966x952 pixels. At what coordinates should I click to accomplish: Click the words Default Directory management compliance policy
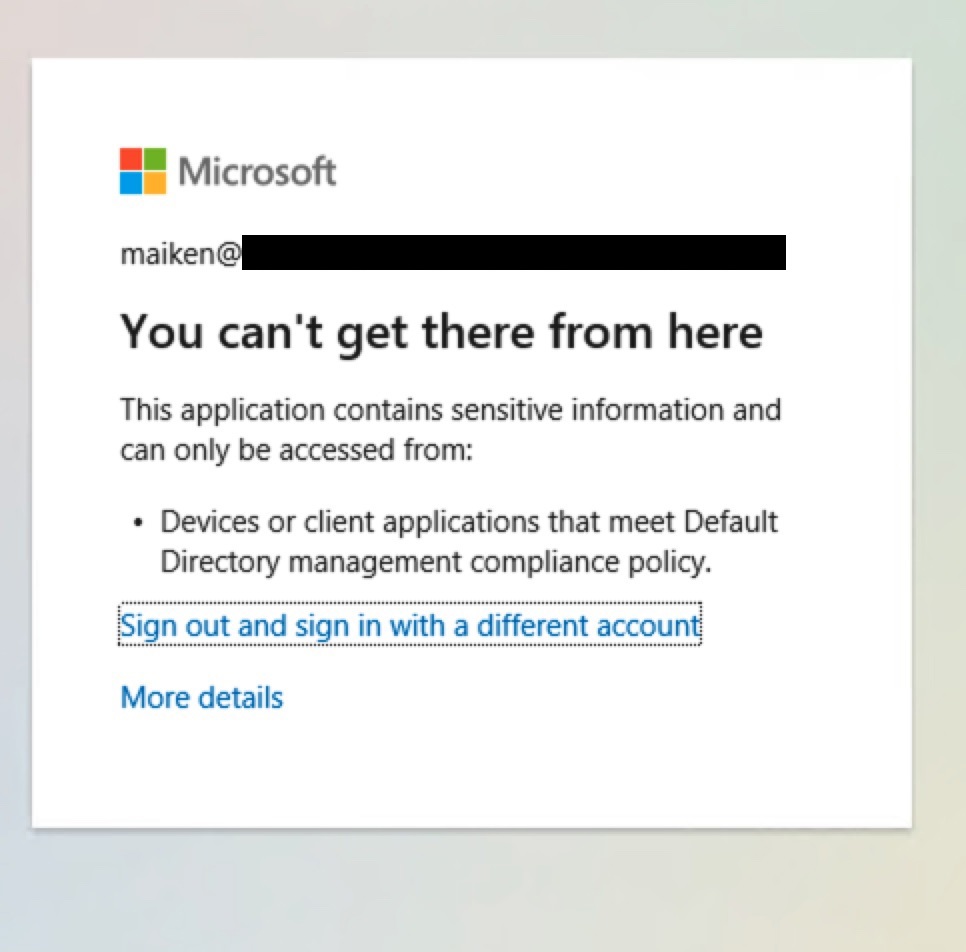coord(469,542)
